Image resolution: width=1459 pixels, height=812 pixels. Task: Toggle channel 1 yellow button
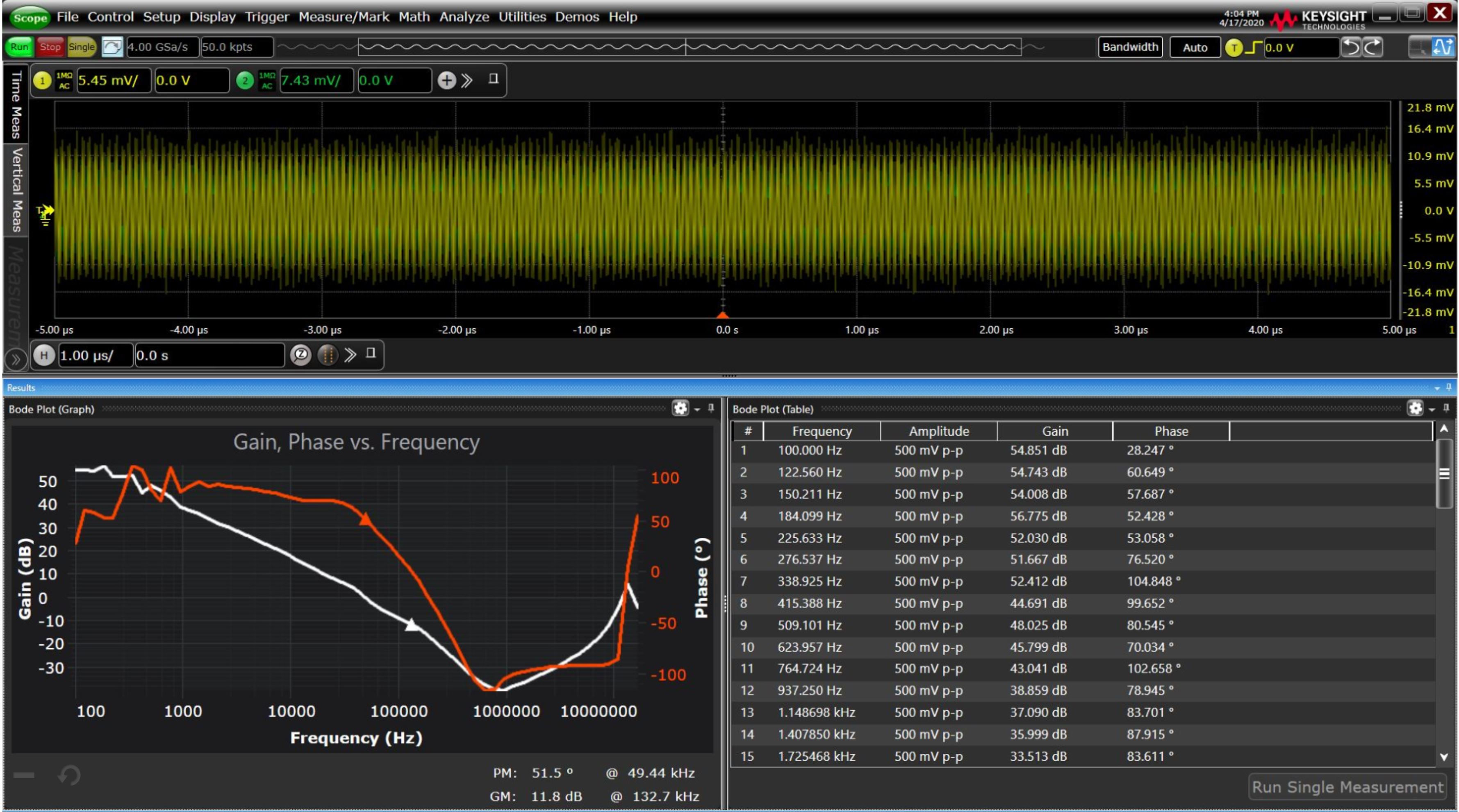pos(42,80)
